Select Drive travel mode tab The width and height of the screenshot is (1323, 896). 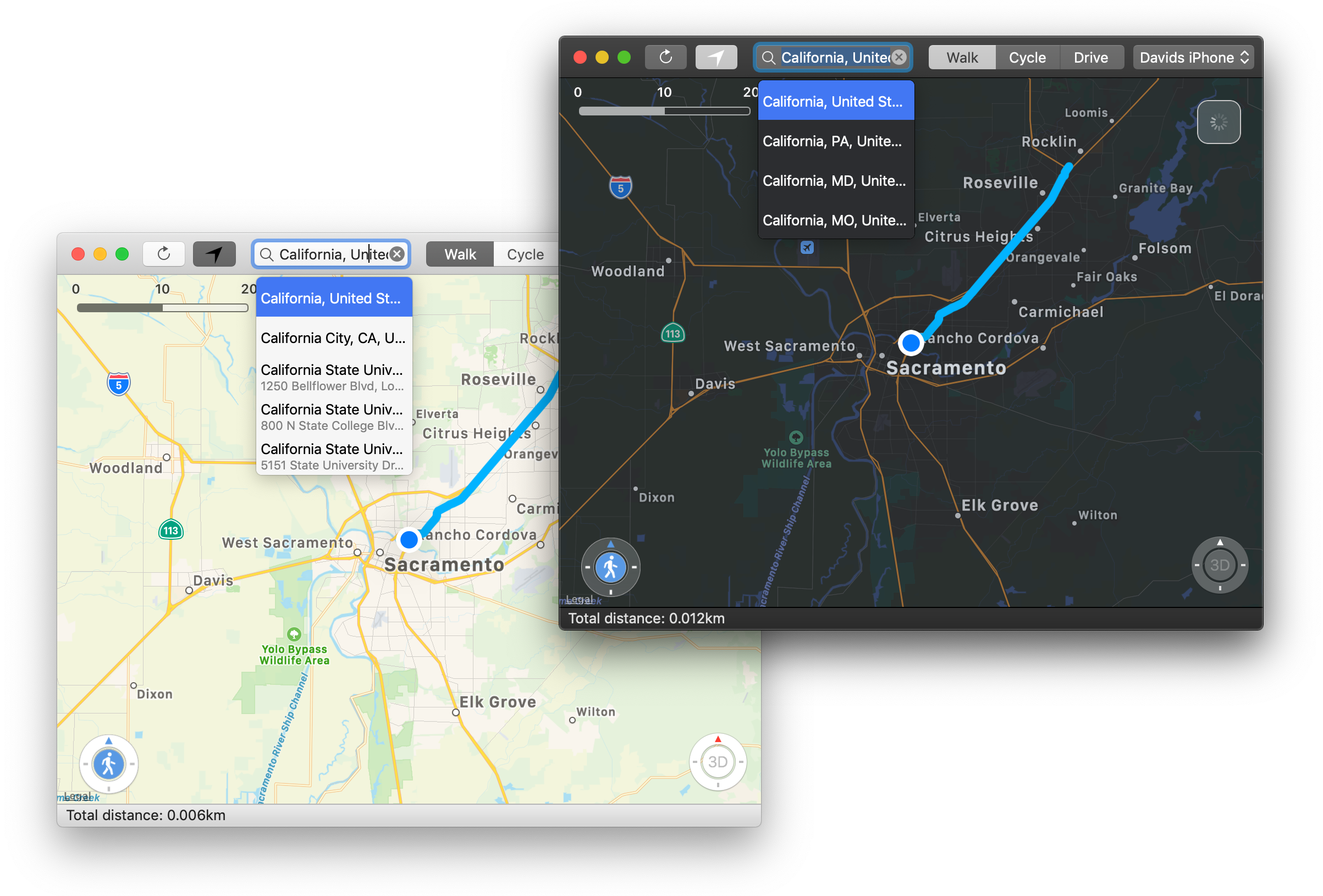pos(1090,57)
